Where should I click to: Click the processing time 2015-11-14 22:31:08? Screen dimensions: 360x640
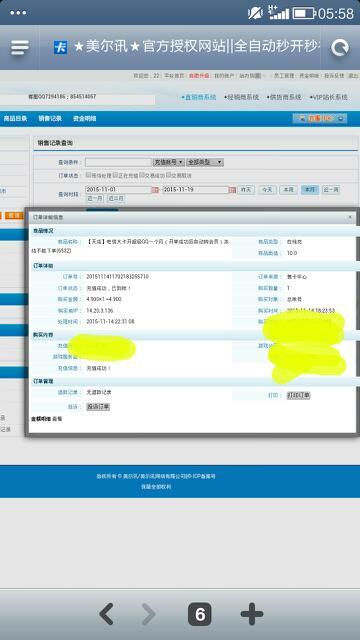pyautogui.click(x=110, y=322)
